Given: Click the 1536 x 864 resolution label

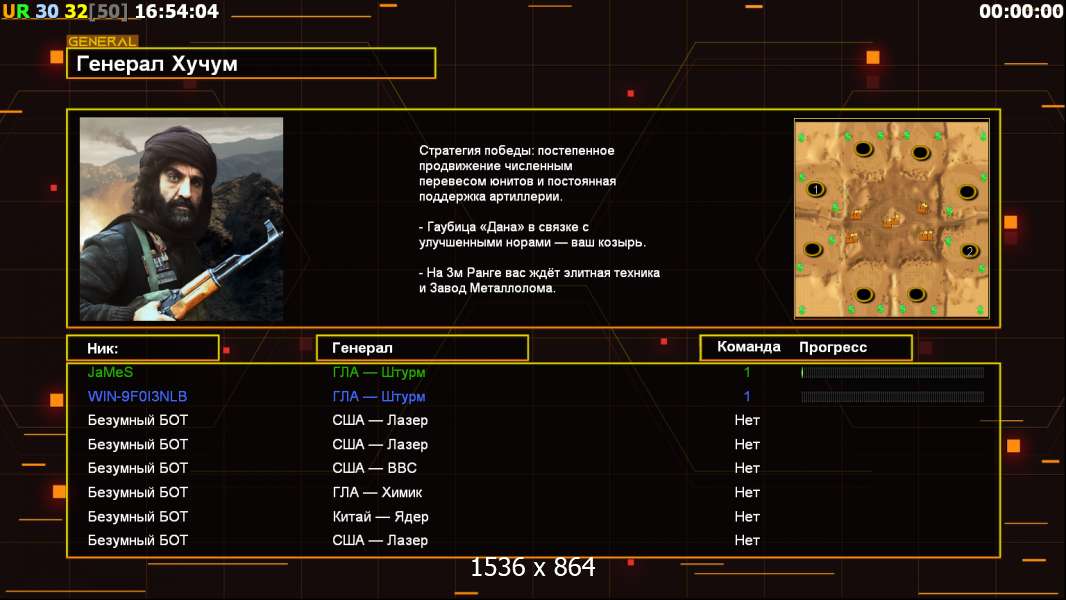Looking at the screenshot, I should coord(533,567).
